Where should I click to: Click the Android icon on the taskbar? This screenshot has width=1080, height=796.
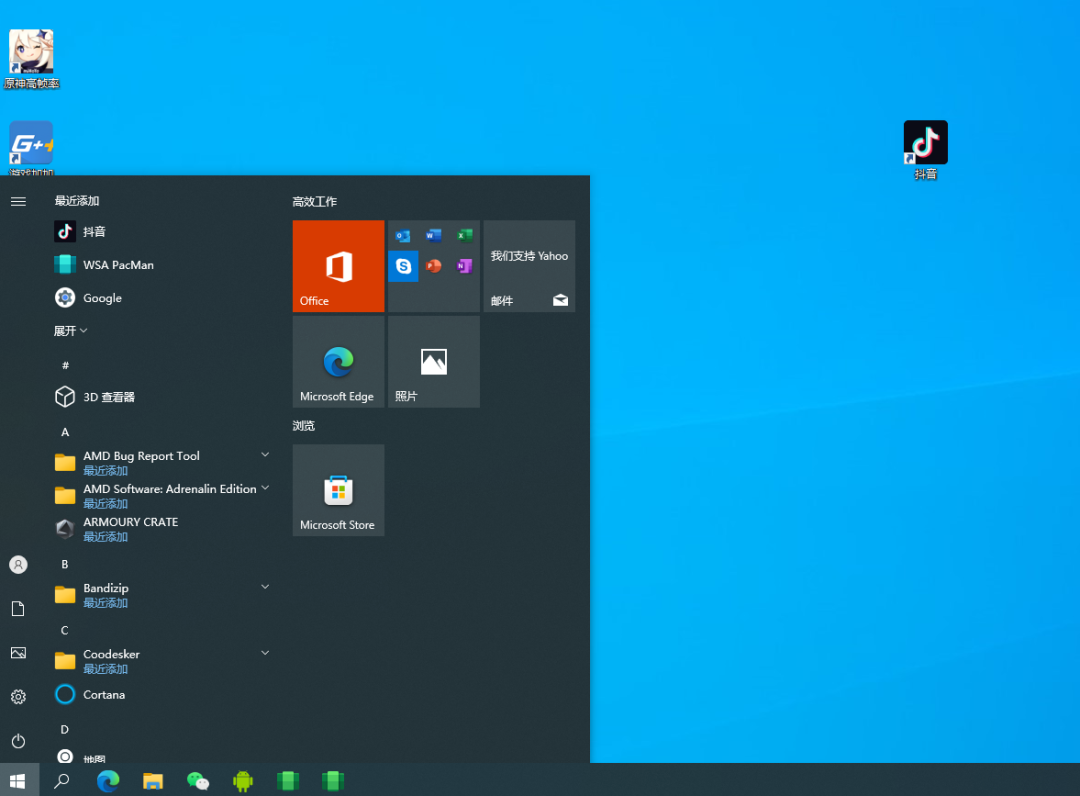pos(243,781)
